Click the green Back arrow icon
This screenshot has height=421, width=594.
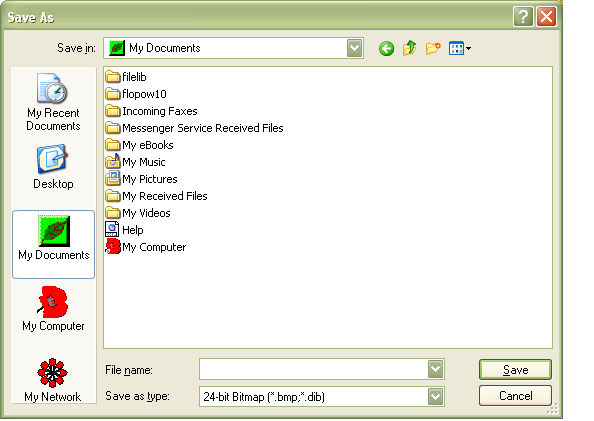coord(386,49)
